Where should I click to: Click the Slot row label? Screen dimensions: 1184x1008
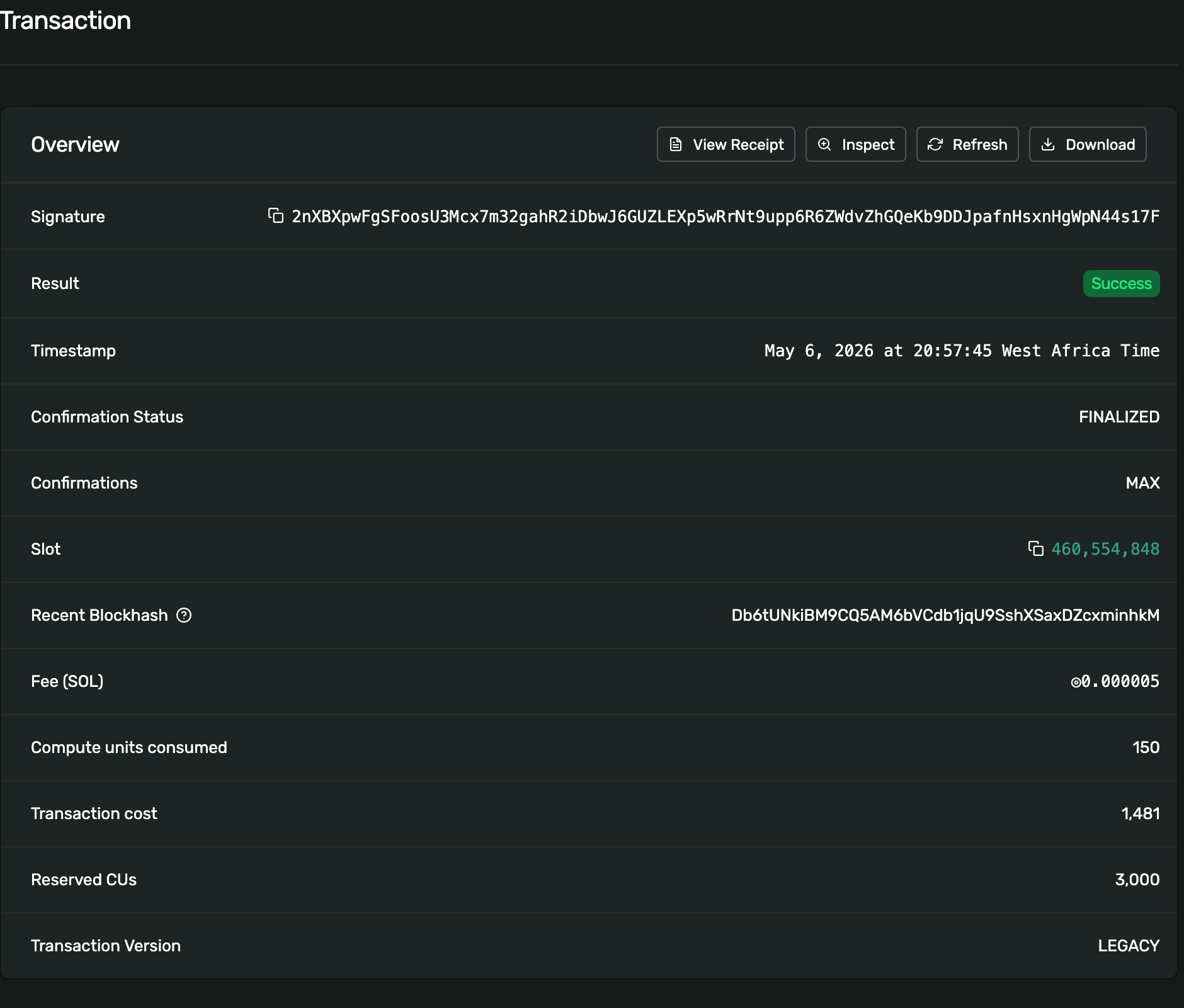pyautogui.click(x=45, y=549)
